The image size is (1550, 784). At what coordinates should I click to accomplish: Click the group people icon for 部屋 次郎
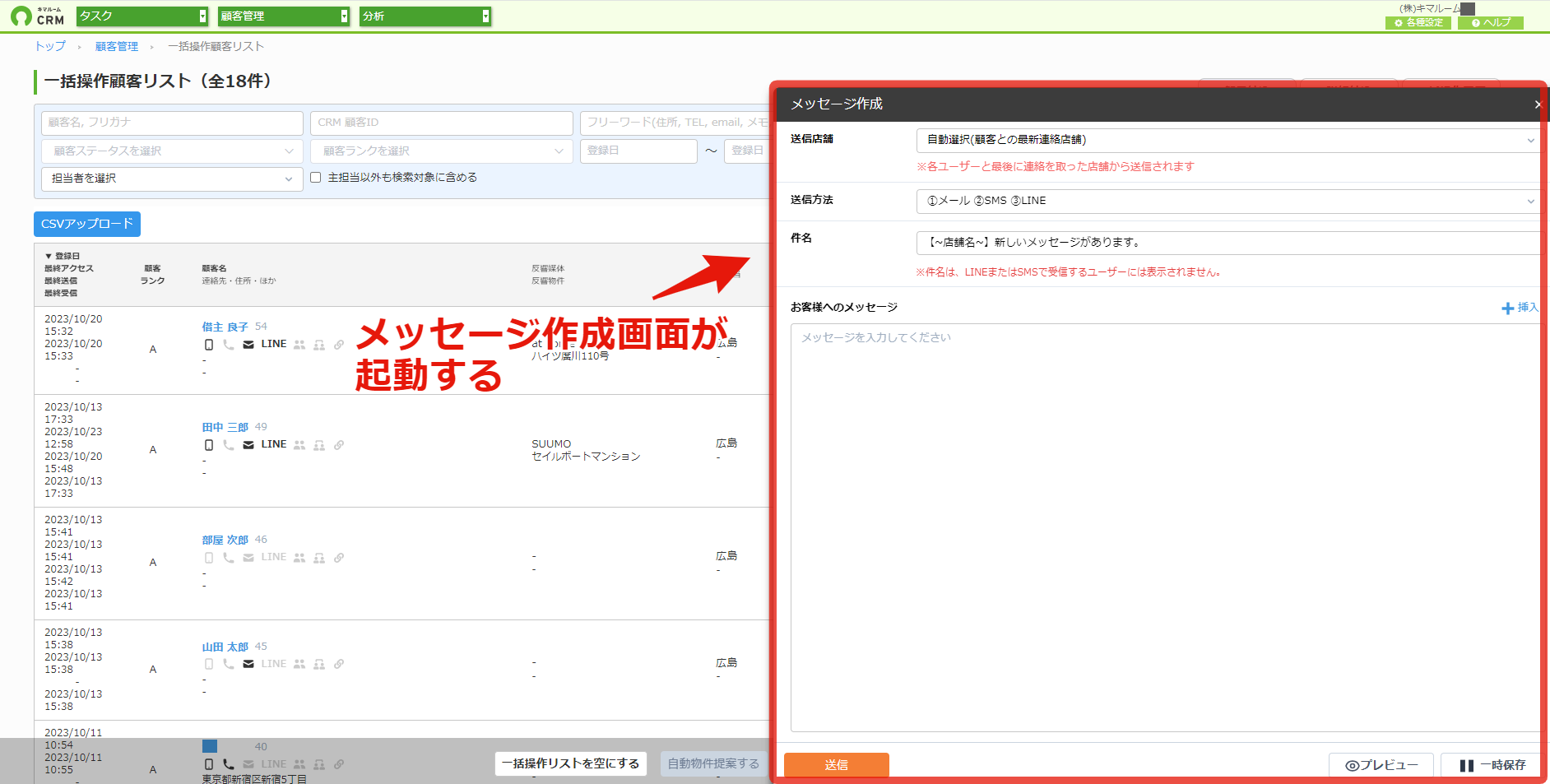(299, 558)
